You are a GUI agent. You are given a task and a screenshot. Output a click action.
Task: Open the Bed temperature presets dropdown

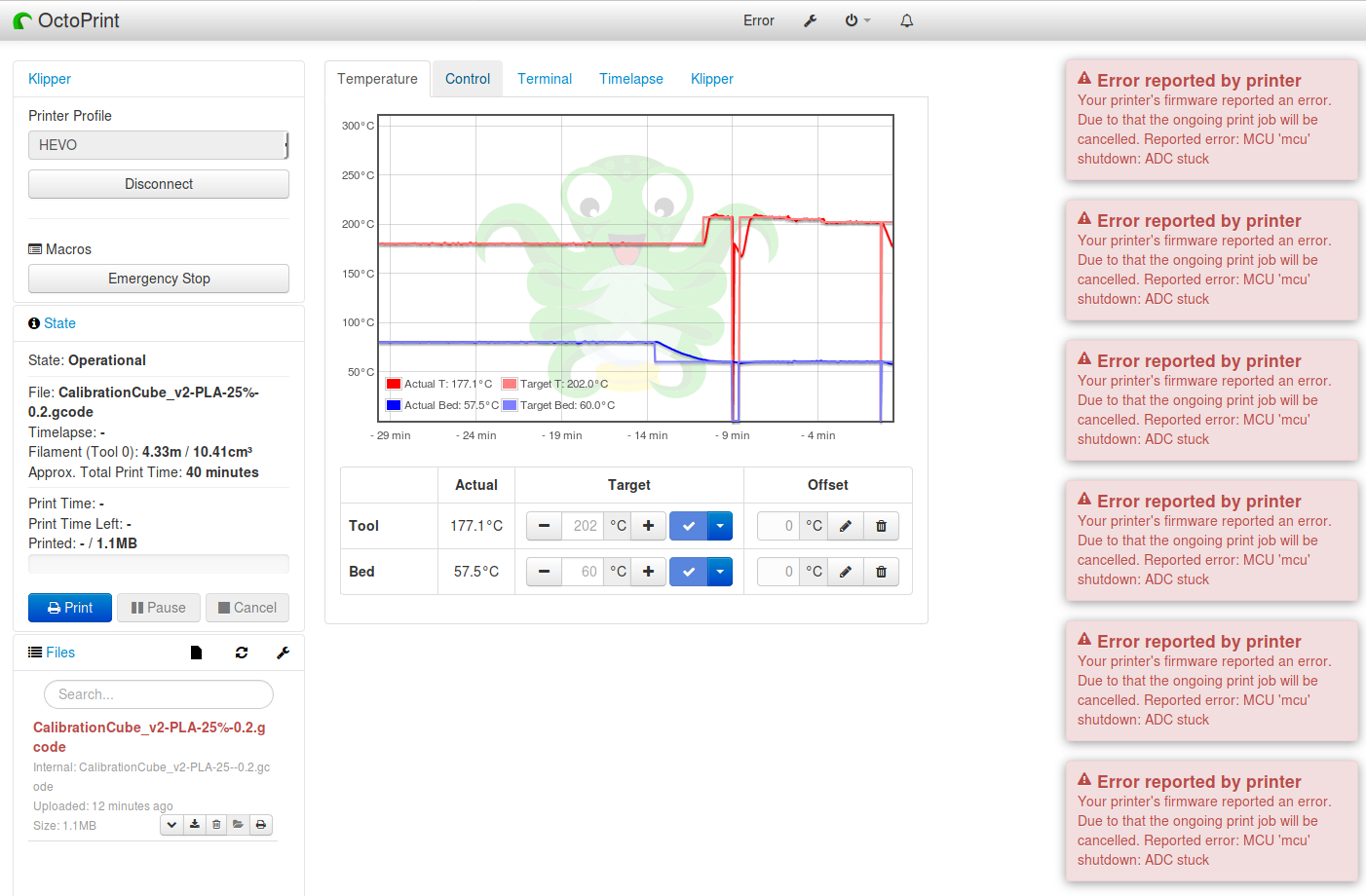click(x=719, y=572)
